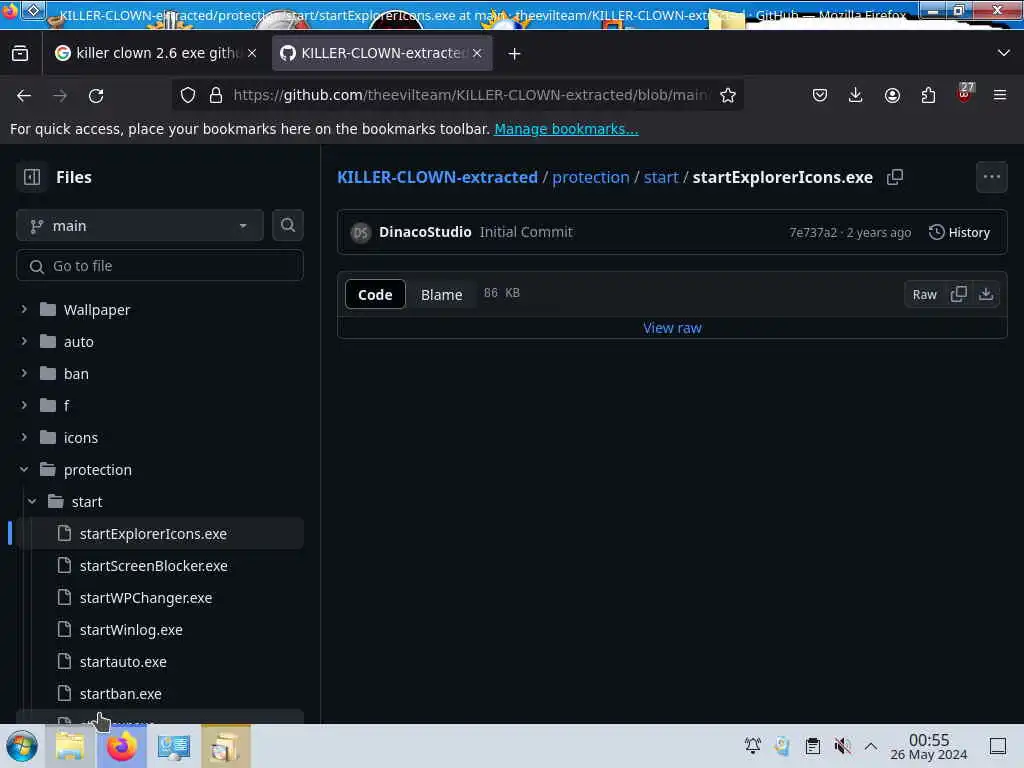This screenshot has height=768, width=1024.
Task: Open startauto.exe file
Action: [123, 662]
